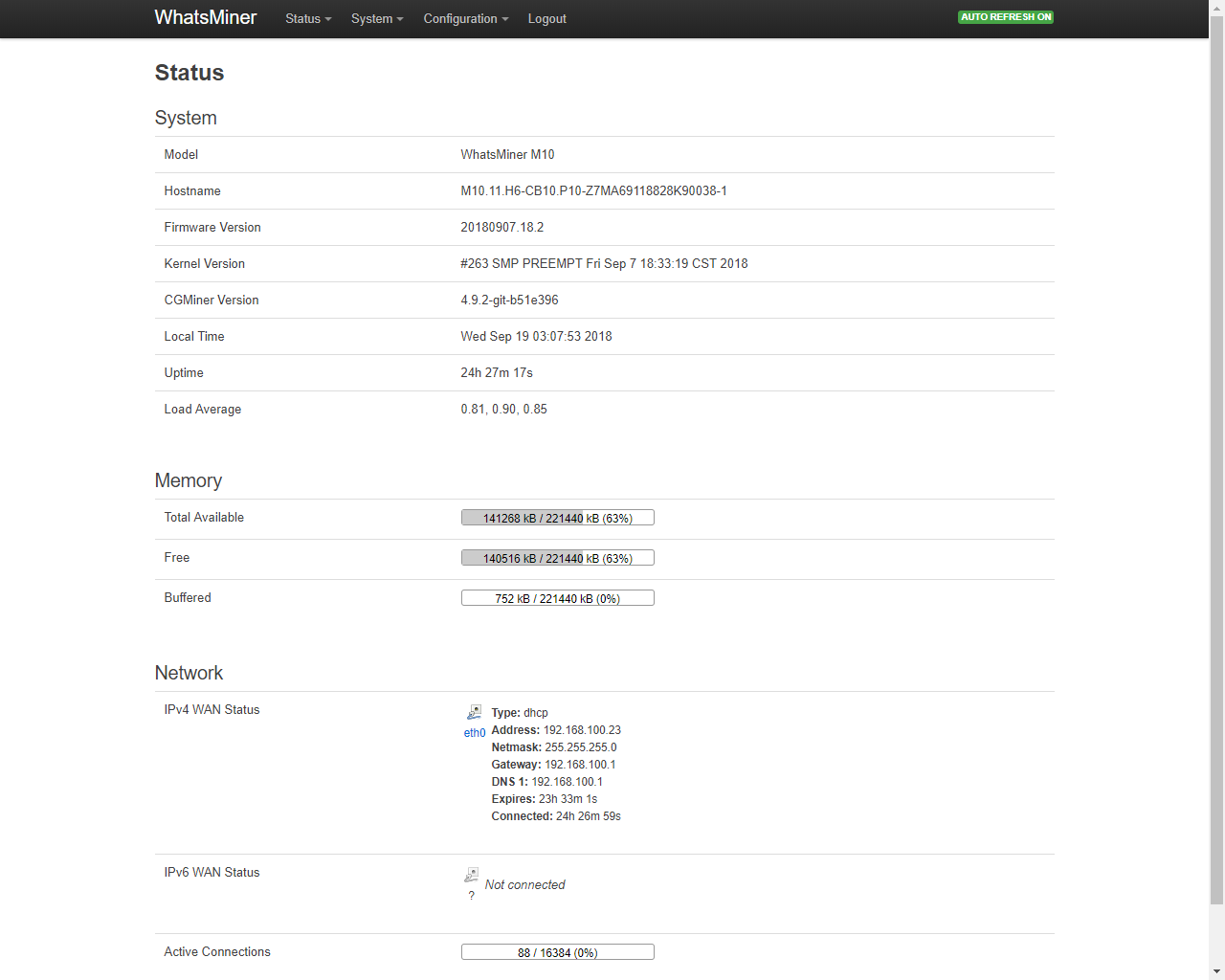Screen dimensions: 1225x980
Task: Open the System dropdown menu
Action: 377,19
